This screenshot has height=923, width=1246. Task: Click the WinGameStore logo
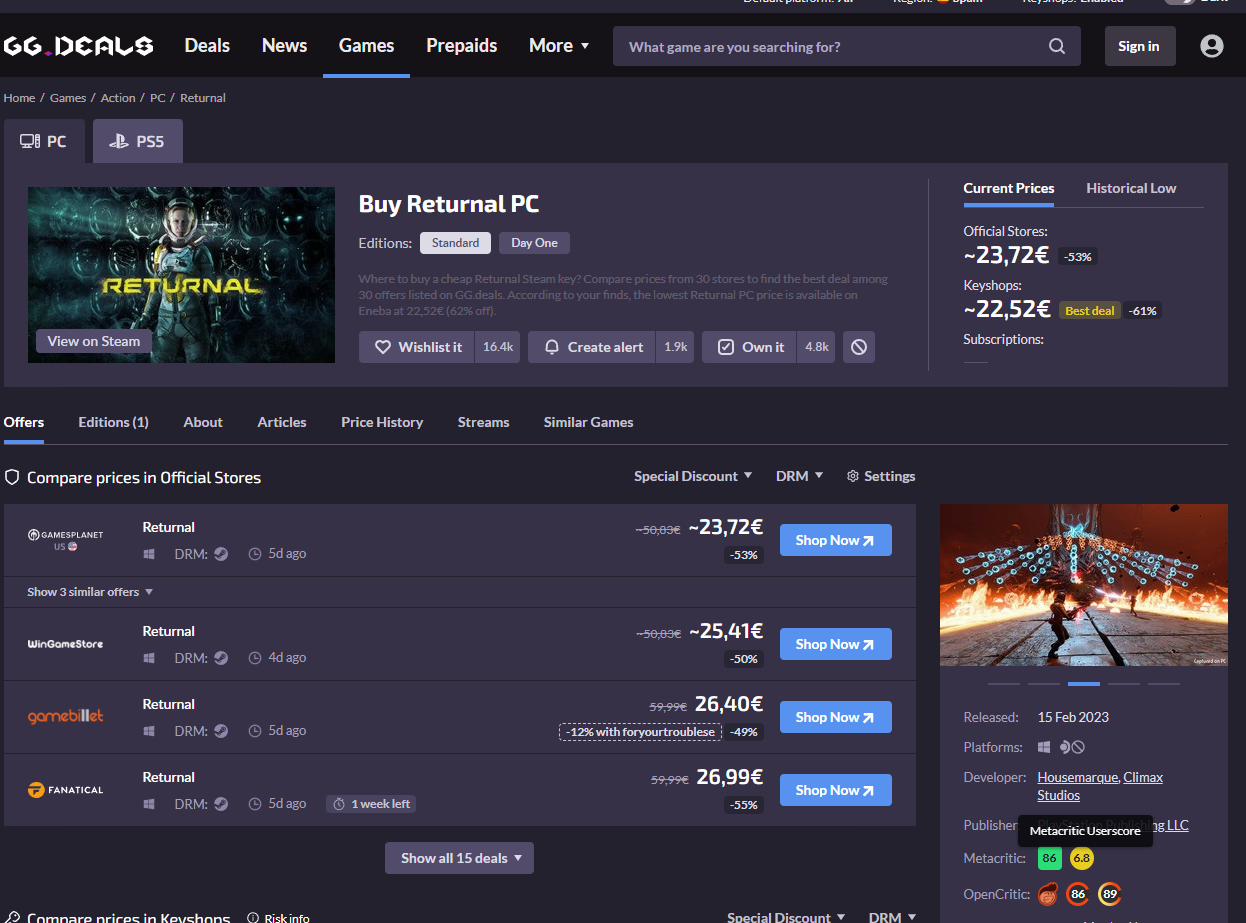[x=65, y=644]
